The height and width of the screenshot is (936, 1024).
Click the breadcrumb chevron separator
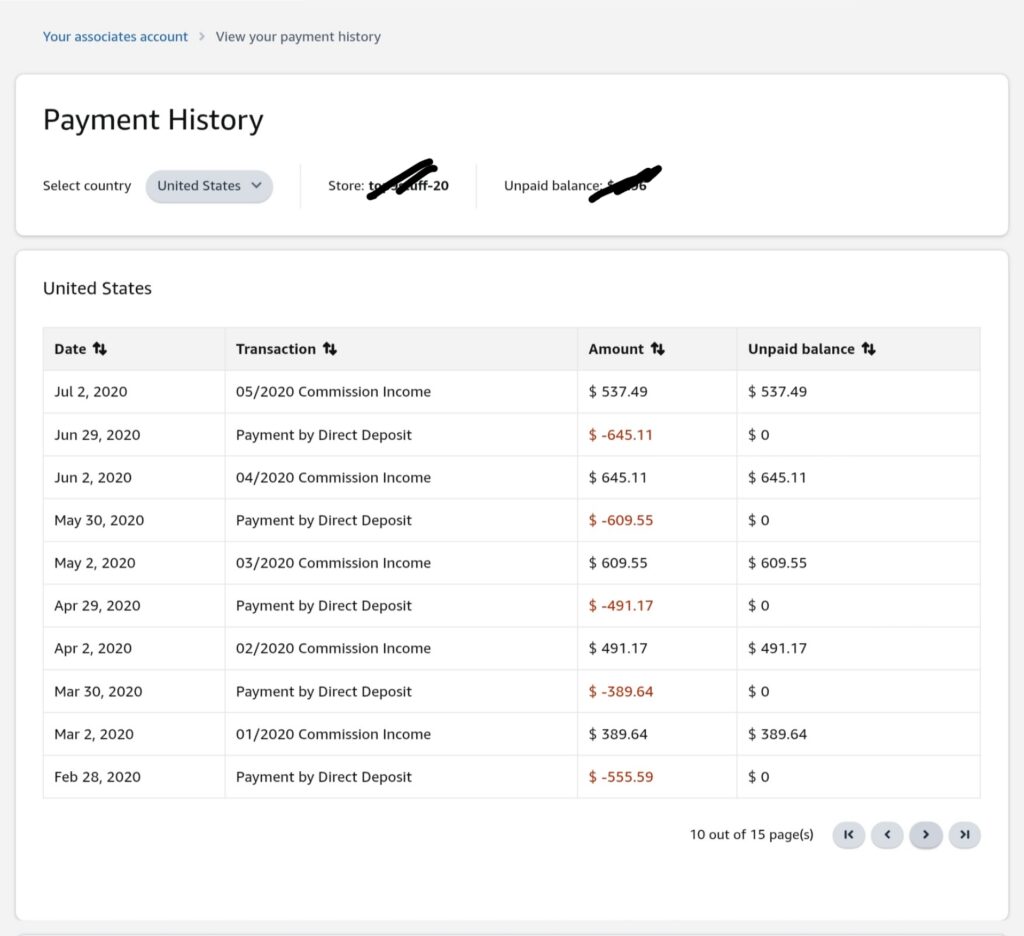click(202, 37)
